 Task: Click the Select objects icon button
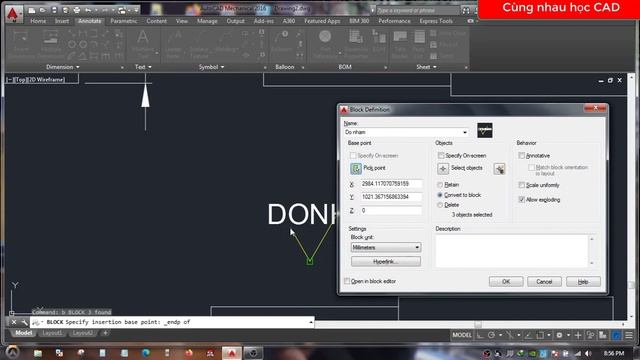443,168
